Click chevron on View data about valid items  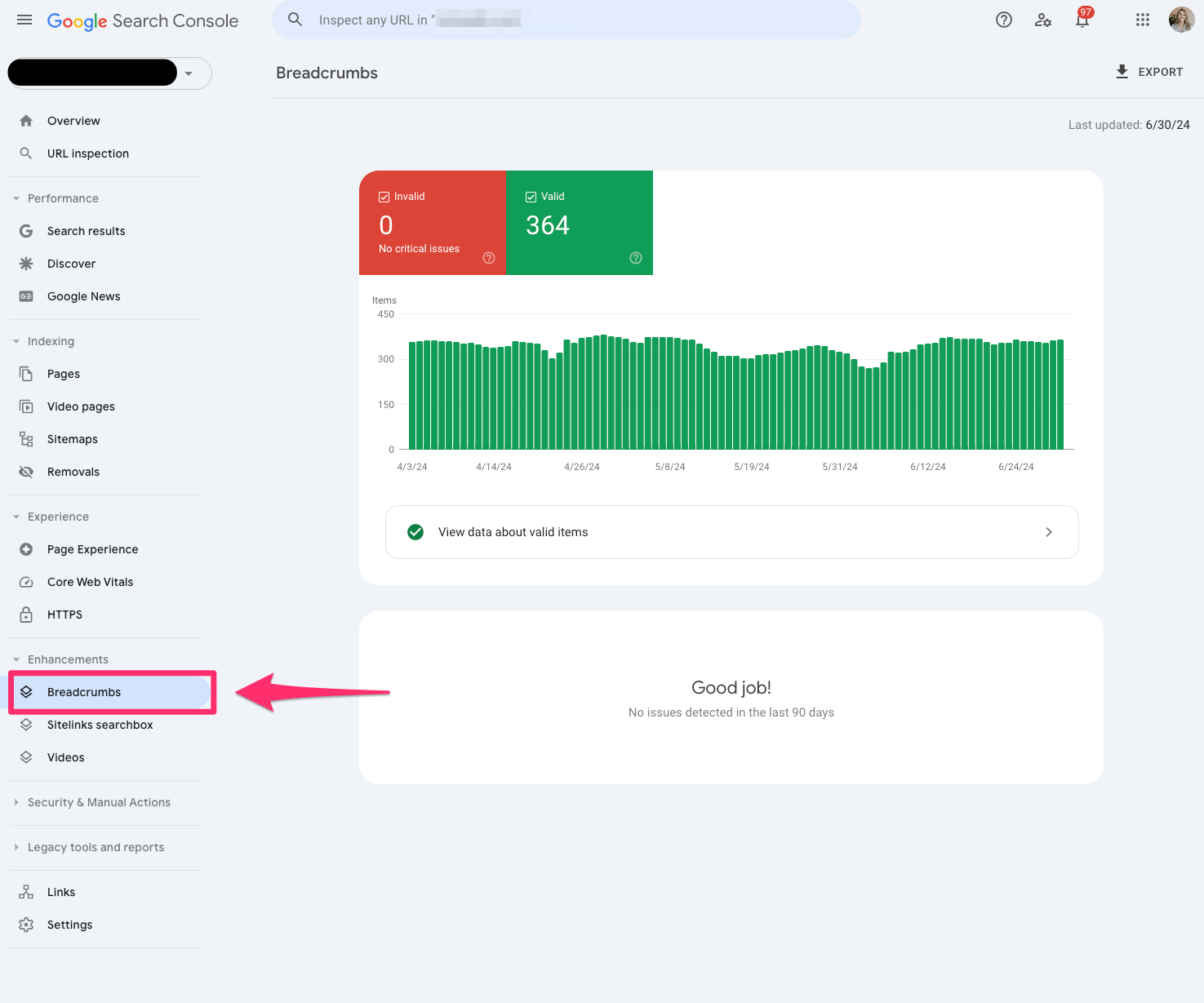tap(1049, 532)
